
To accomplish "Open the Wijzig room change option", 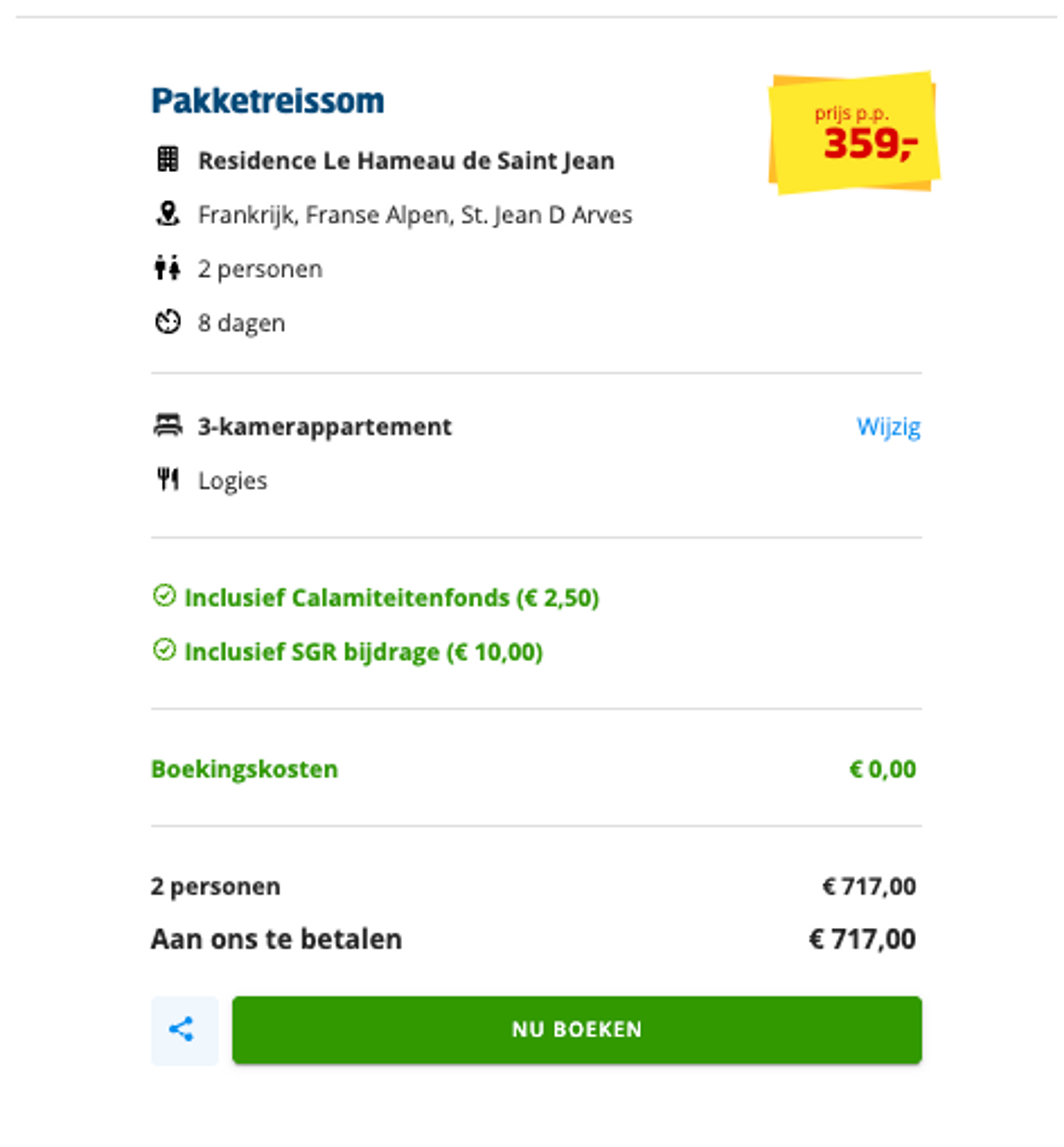I will 889,426.
